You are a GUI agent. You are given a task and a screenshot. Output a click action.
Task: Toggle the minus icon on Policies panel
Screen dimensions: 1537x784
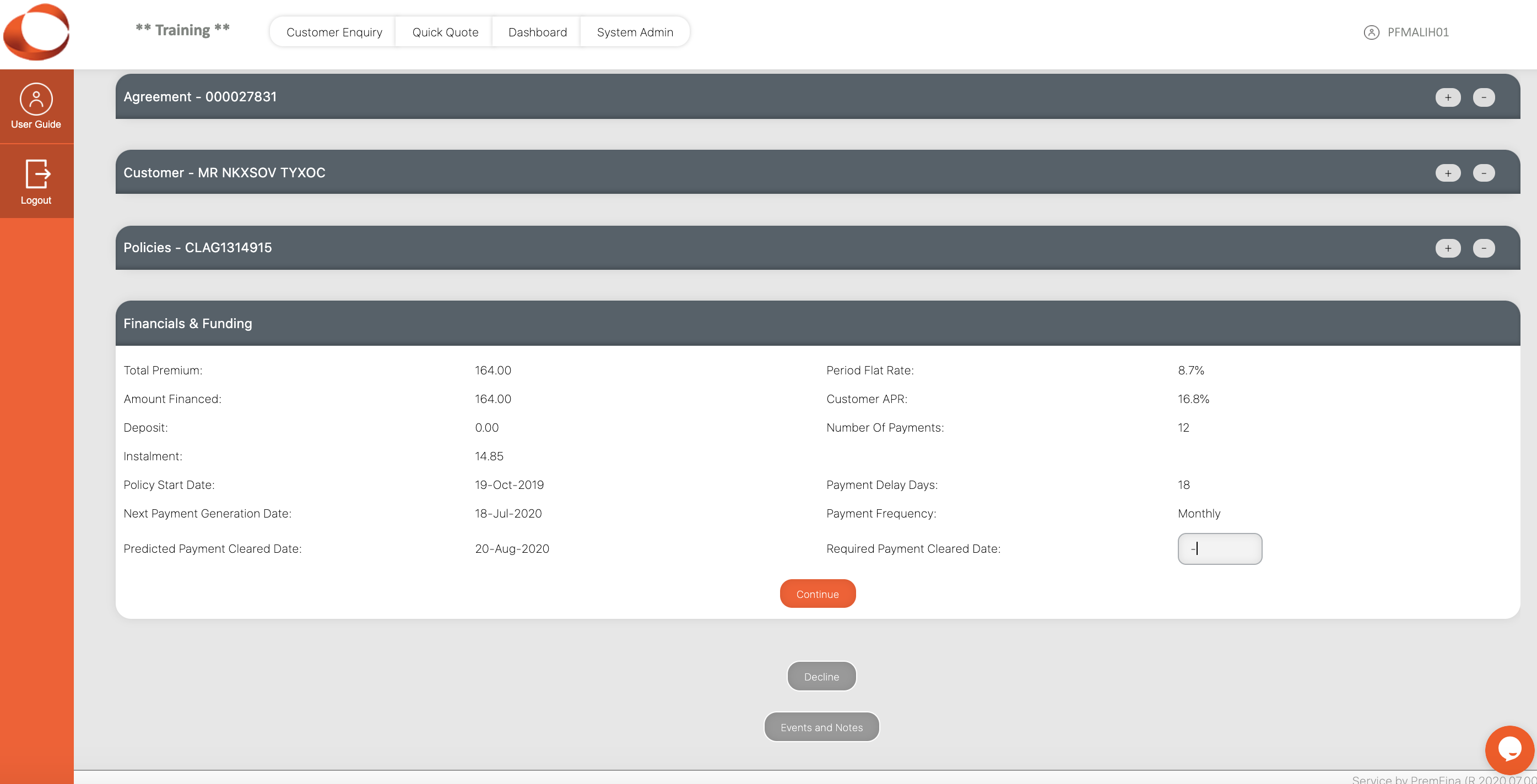click(x=1484, y=248)
